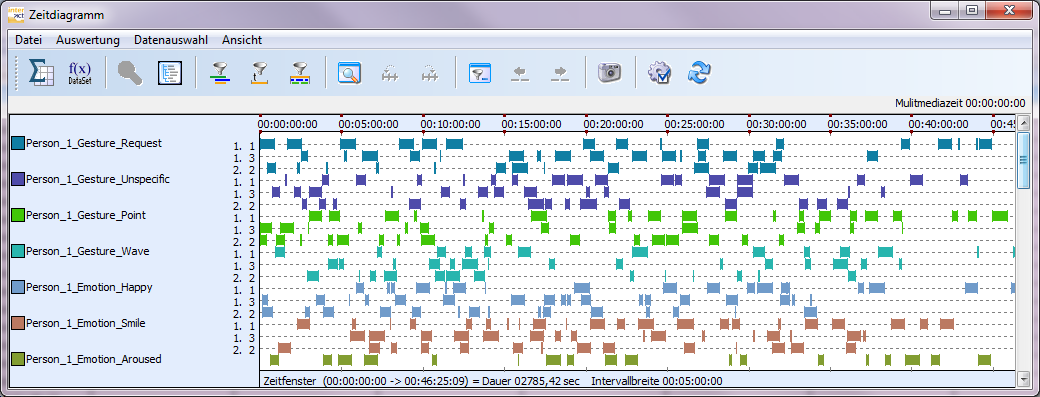Click the disabled left arrow navigation icon

[x=519, y=73]
